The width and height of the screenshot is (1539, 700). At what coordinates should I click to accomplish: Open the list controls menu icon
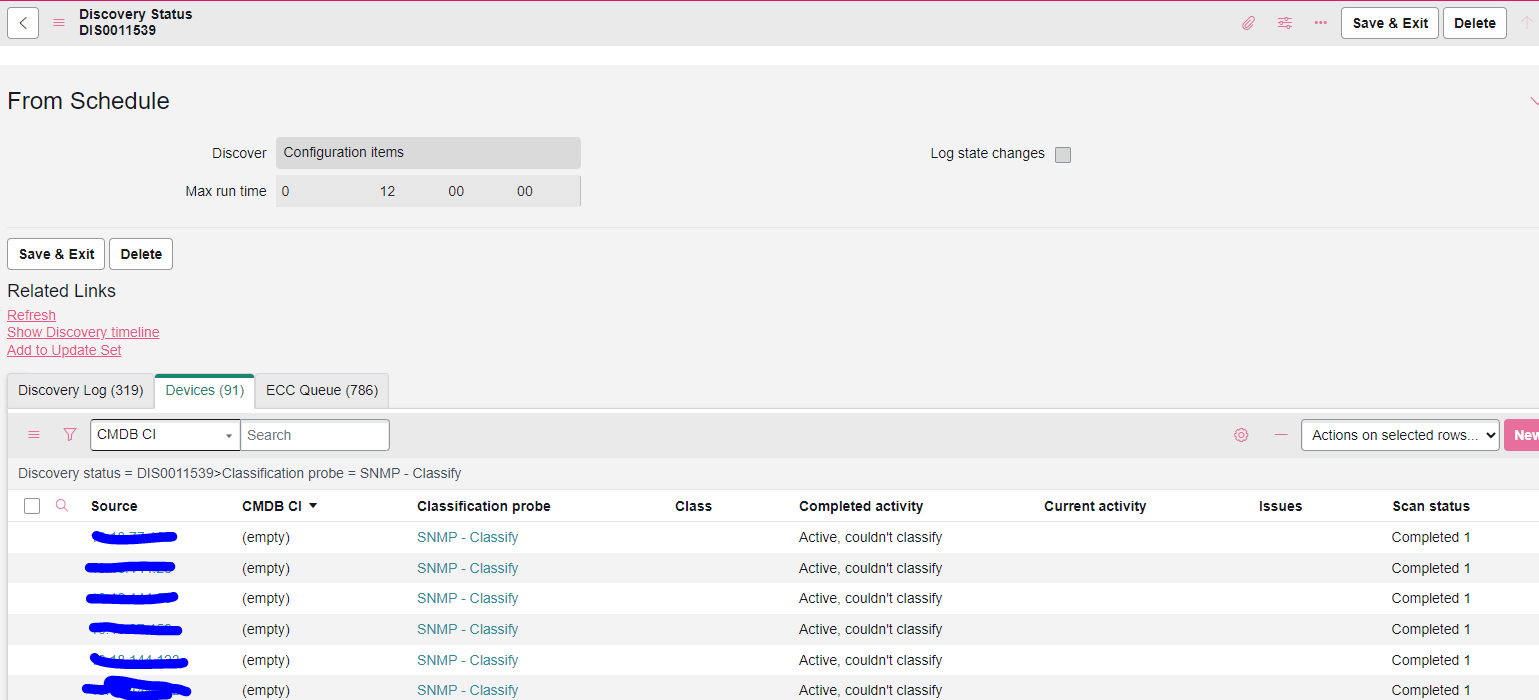pyautogui.click(x=34, y=435)
